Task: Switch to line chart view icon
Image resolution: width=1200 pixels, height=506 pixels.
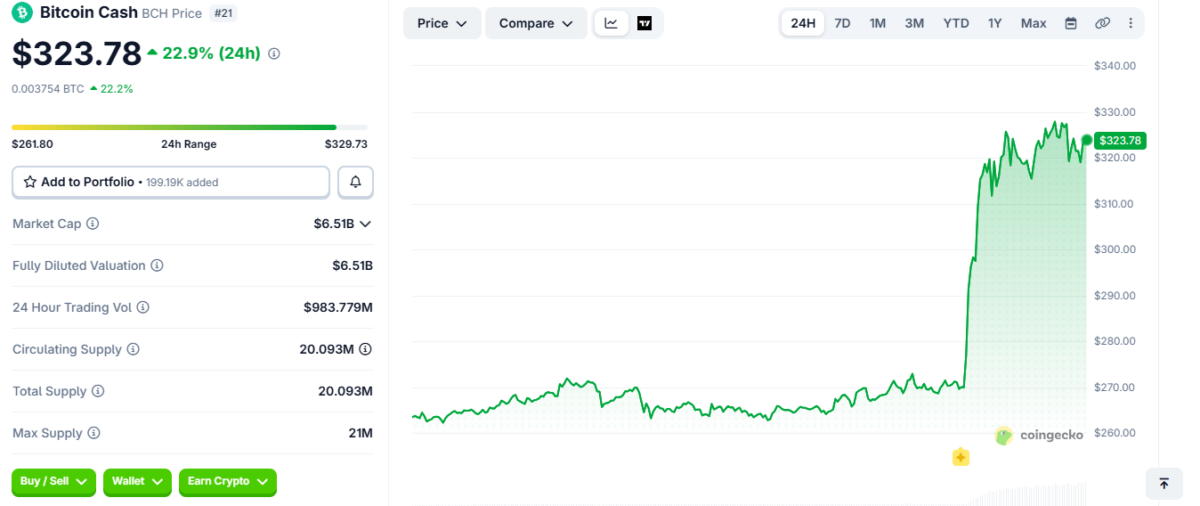Action: pos(611,23)
